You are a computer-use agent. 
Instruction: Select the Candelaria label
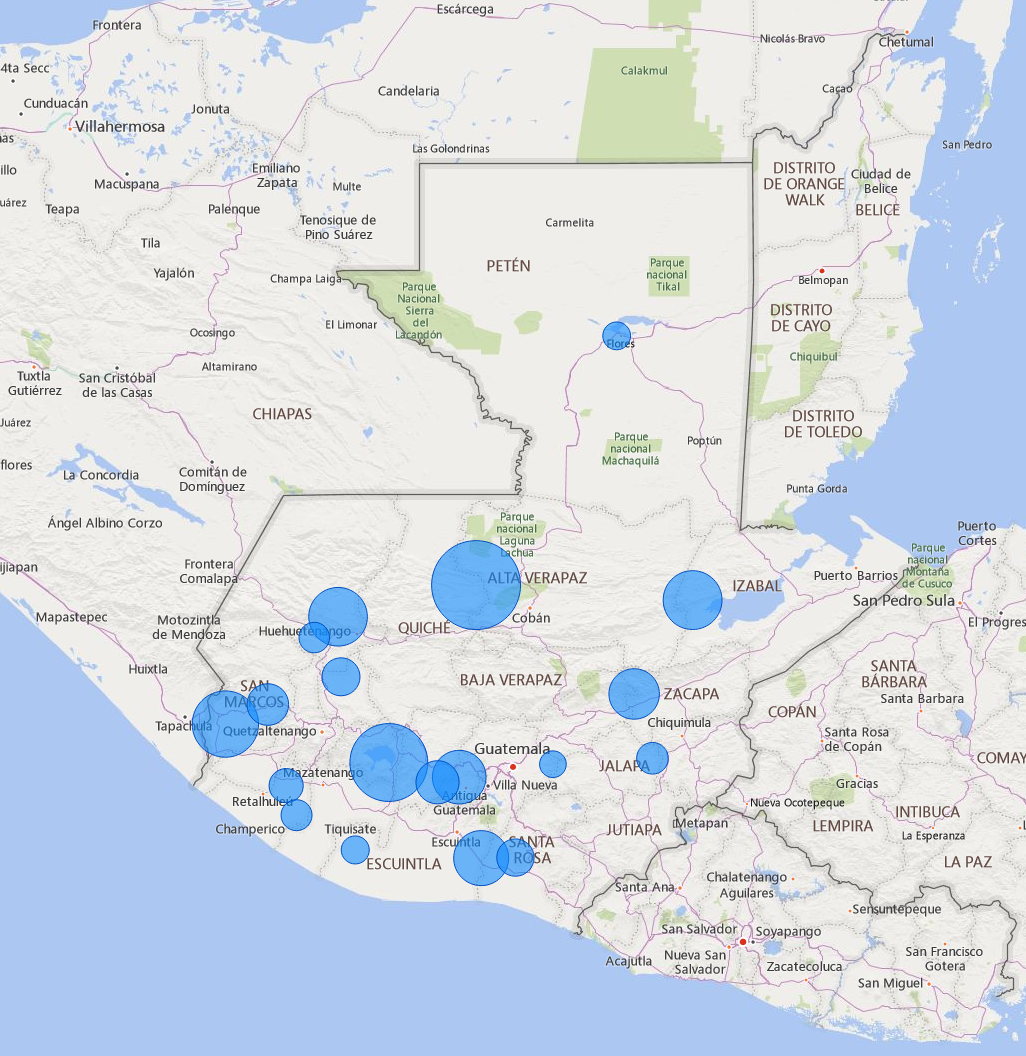tap(409, 92)
